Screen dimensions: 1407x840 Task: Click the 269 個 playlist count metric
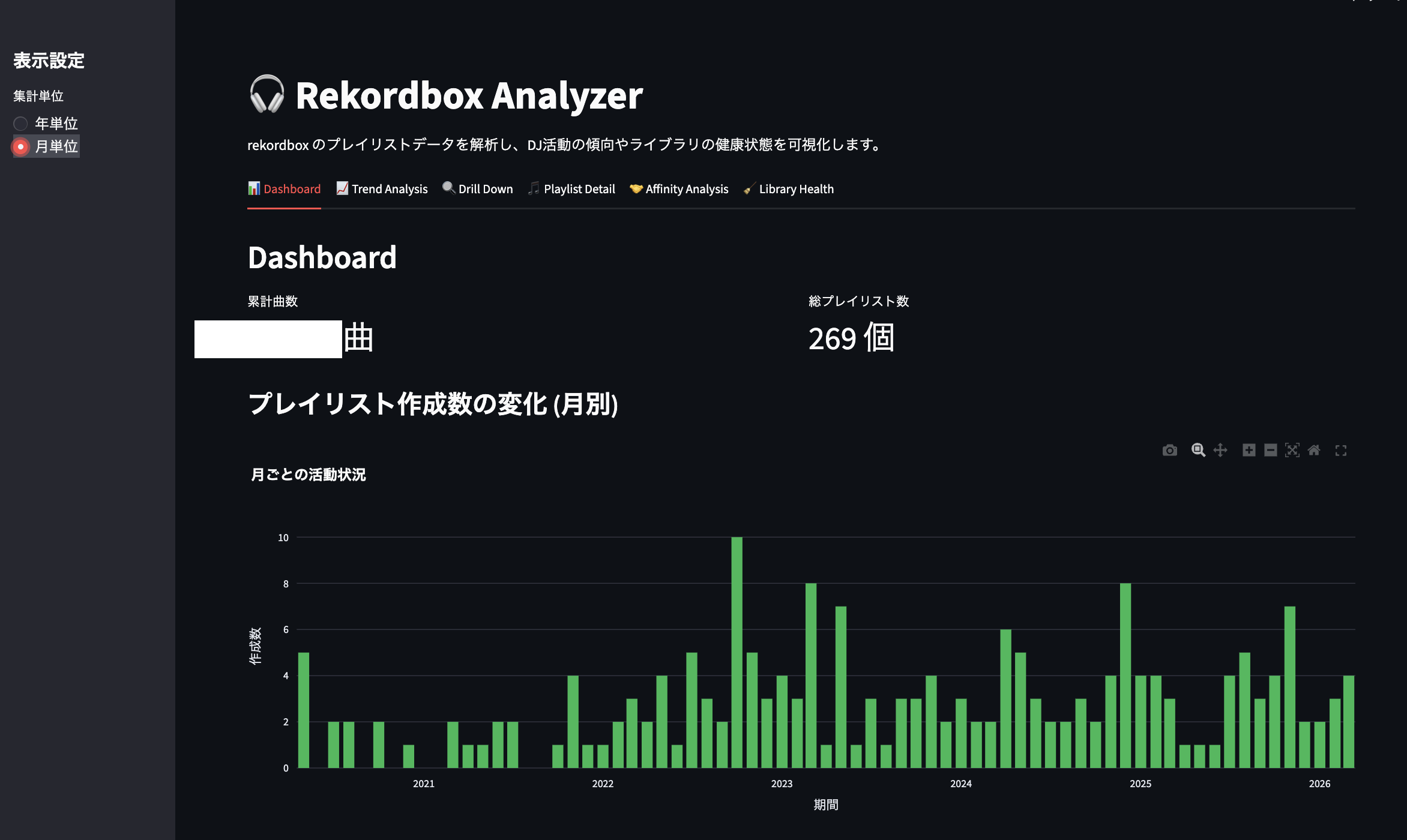[x=851, y=338]
